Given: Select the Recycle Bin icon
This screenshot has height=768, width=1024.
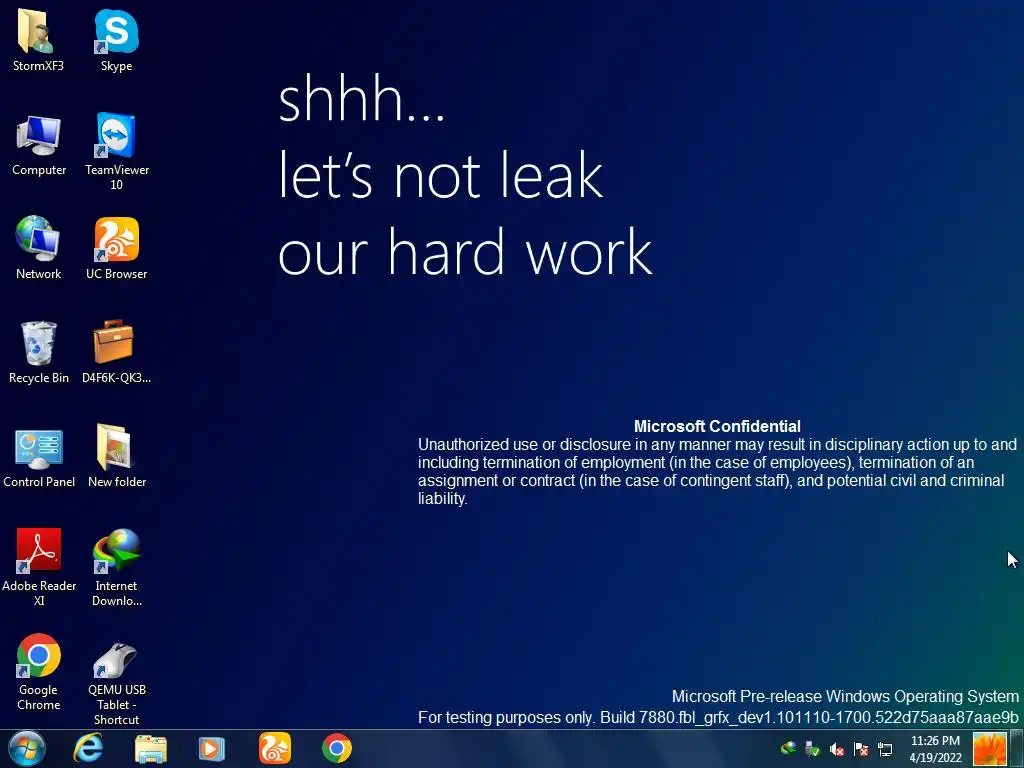Looking at the screenshot, I should [39, 352].
